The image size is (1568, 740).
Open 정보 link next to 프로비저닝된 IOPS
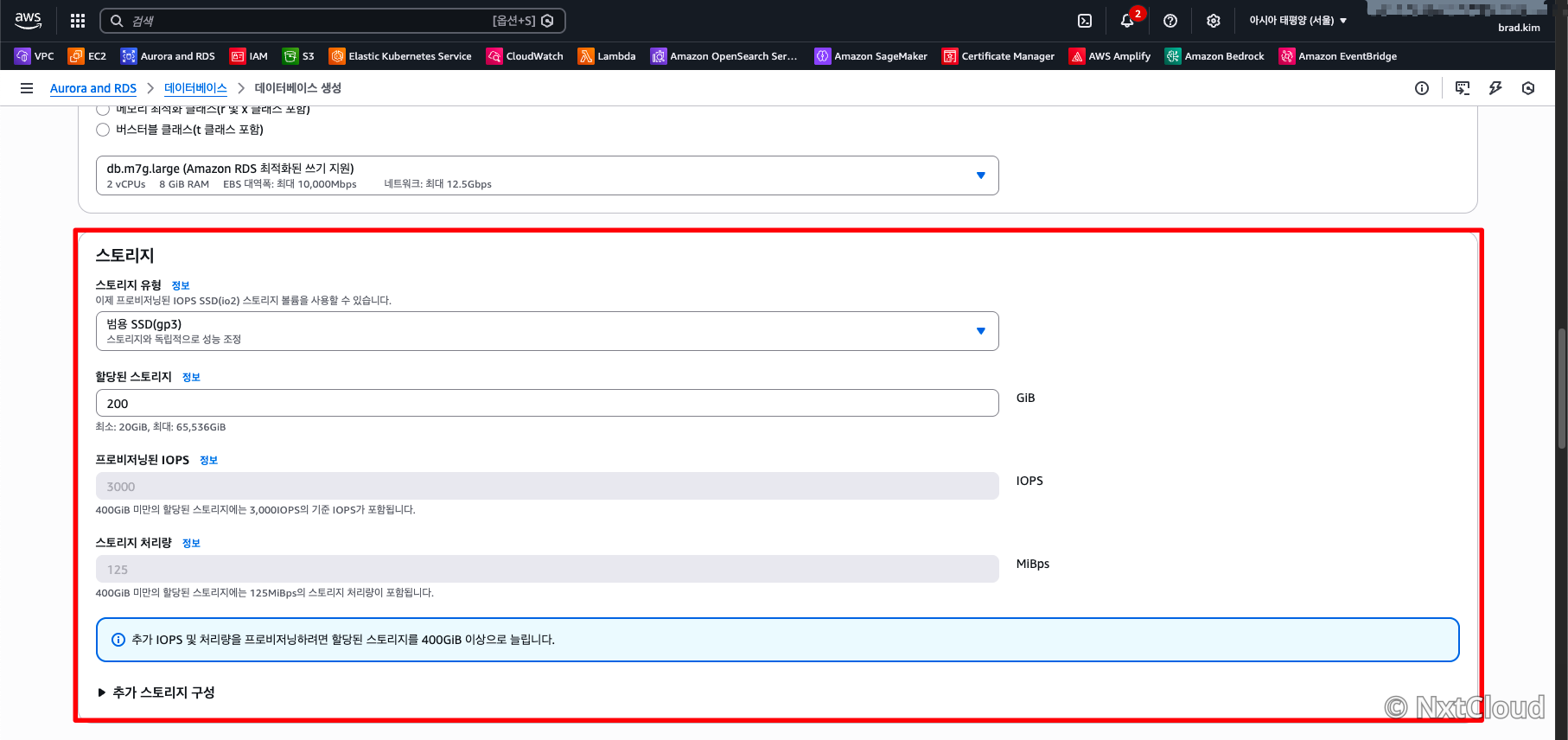click(208, 460)
